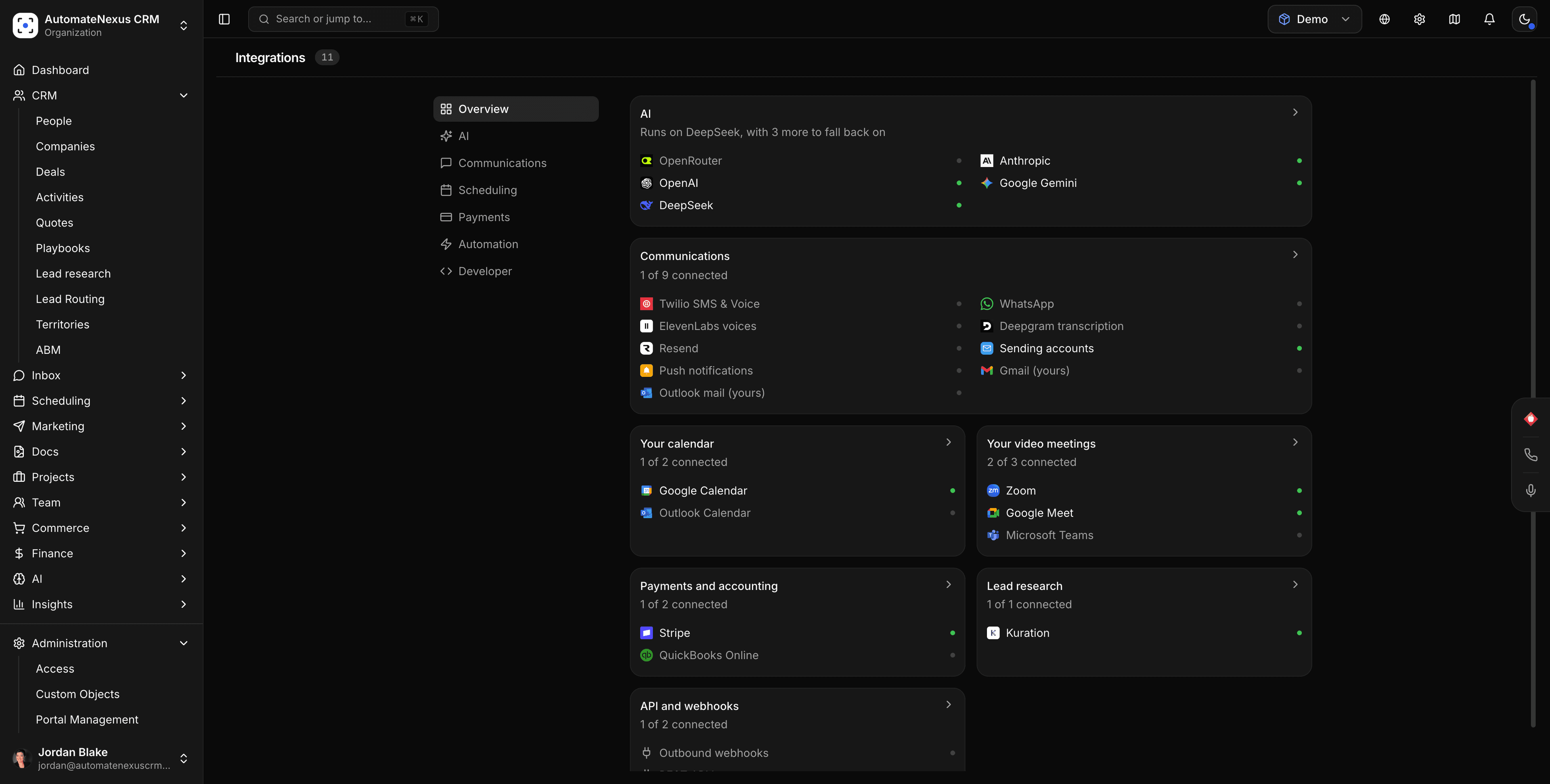1550x784 pixels.
Task: Open the Demo workspace dropdown
Action: tap(1315, 19)
